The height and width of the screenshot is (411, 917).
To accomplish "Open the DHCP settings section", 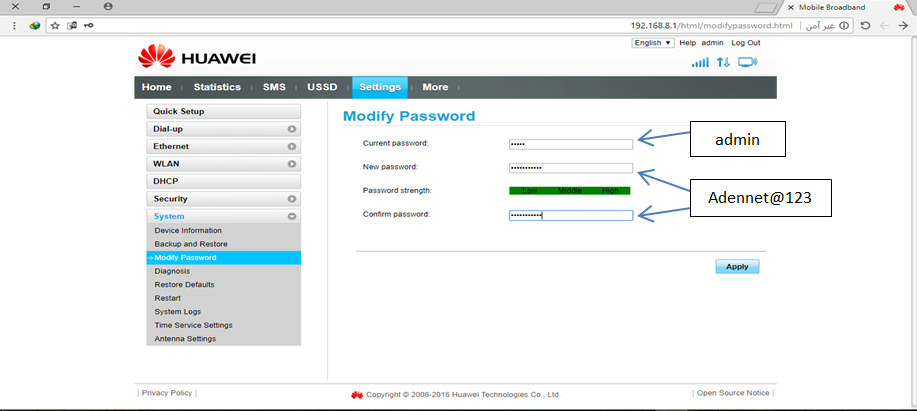I will [x=223, y=182].
